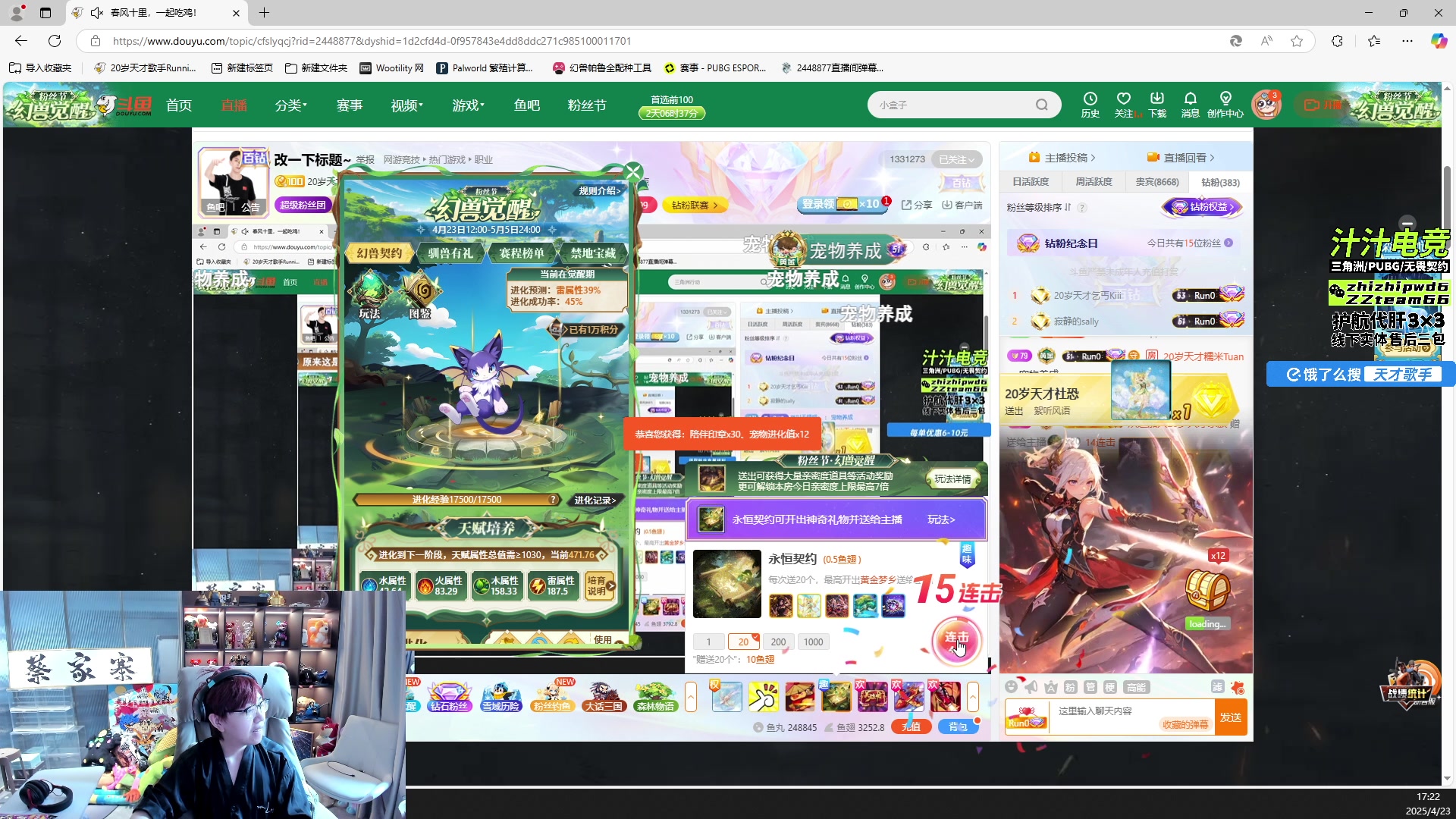Click the 火属性 flame attribute icon
This screenshot has height=819, width=1456.
(425, 586)
